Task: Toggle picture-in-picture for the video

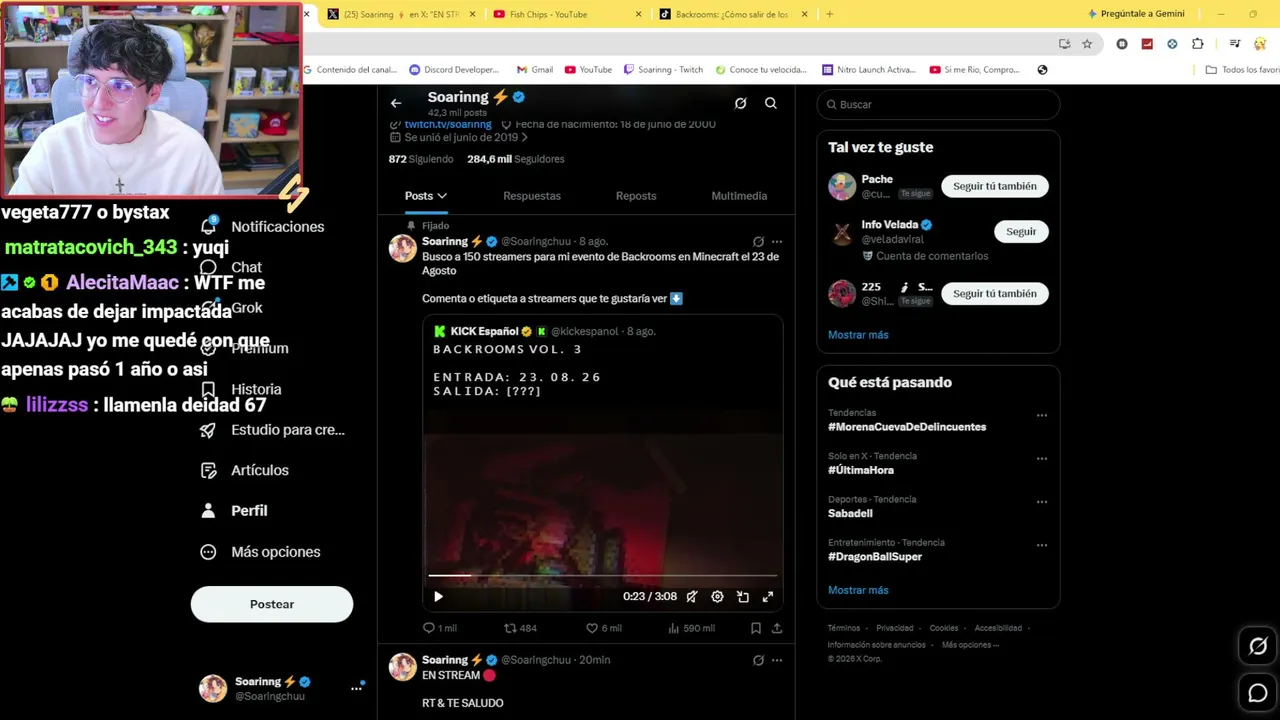Action: 743,597
